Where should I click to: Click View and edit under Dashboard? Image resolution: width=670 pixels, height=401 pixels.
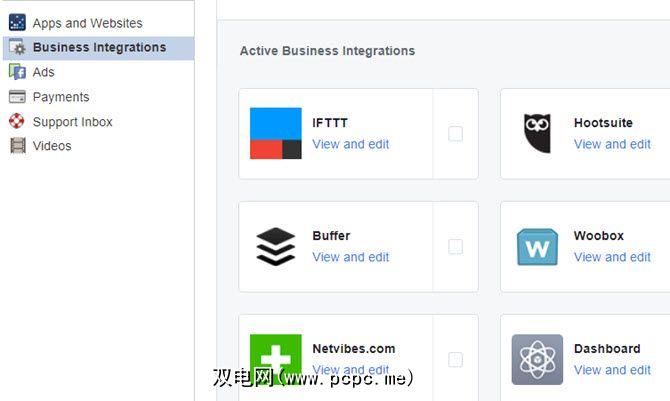pyautogui.click(x=612, y=370)
